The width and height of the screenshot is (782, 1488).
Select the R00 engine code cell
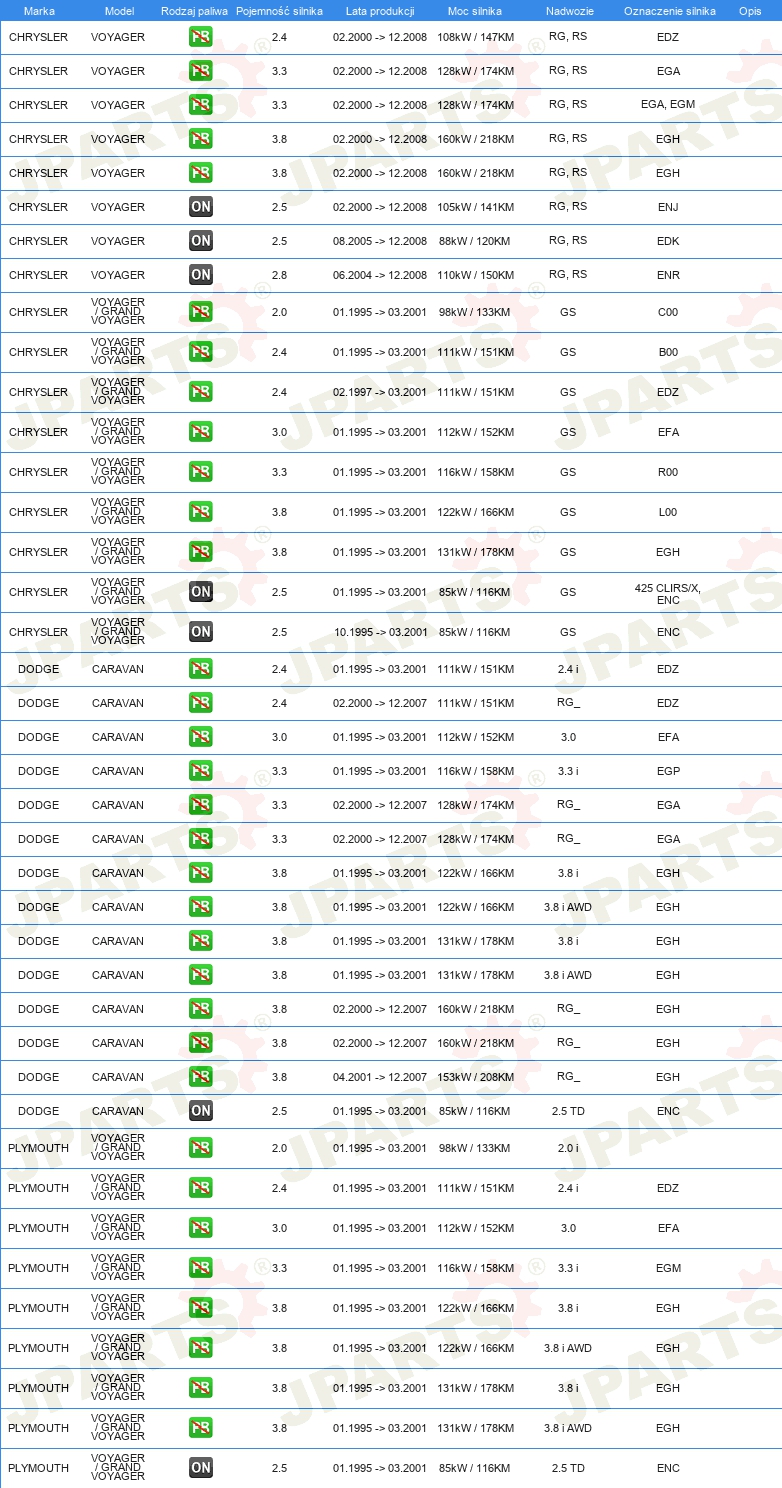(668, 472)
